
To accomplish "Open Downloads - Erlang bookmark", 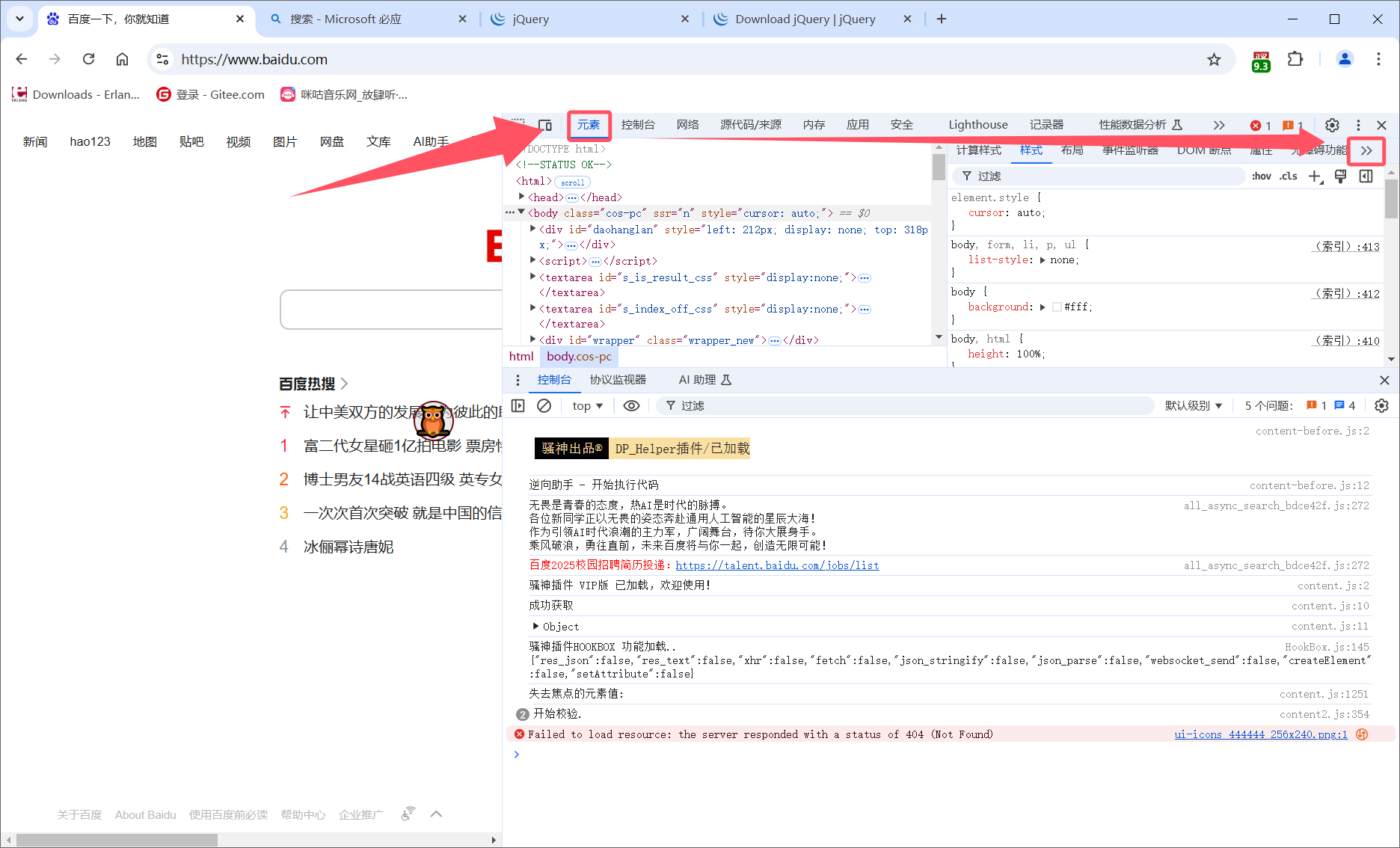I will [x=76, y=94].
